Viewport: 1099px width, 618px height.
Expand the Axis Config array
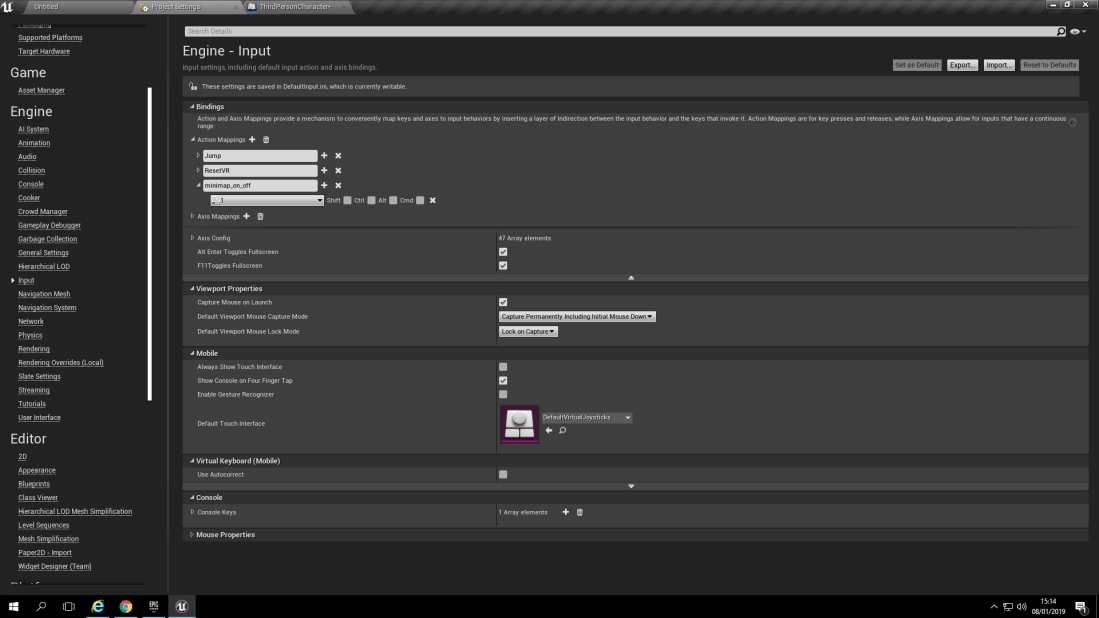point(192,238)
